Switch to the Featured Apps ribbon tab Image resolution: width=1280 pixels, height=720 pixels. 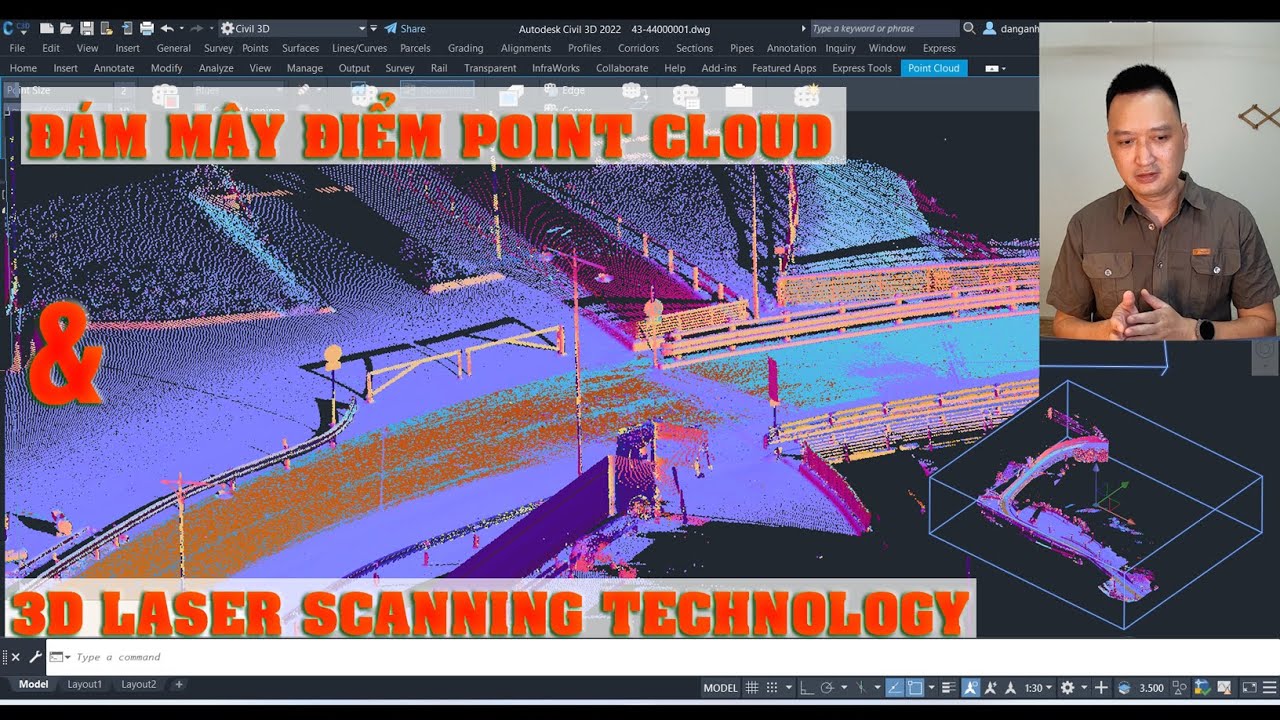pos(784,68)
